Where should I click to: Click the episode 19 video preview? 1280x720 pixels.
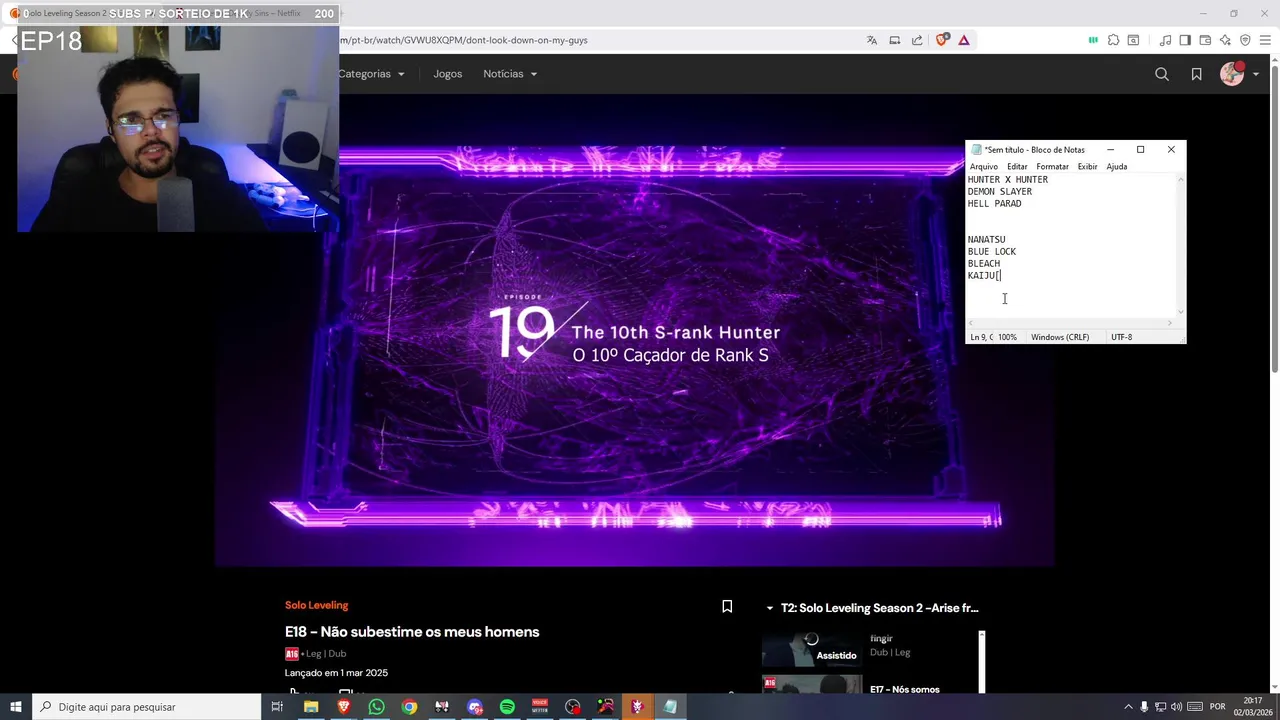pyautogui.click(x=635, y=330)
